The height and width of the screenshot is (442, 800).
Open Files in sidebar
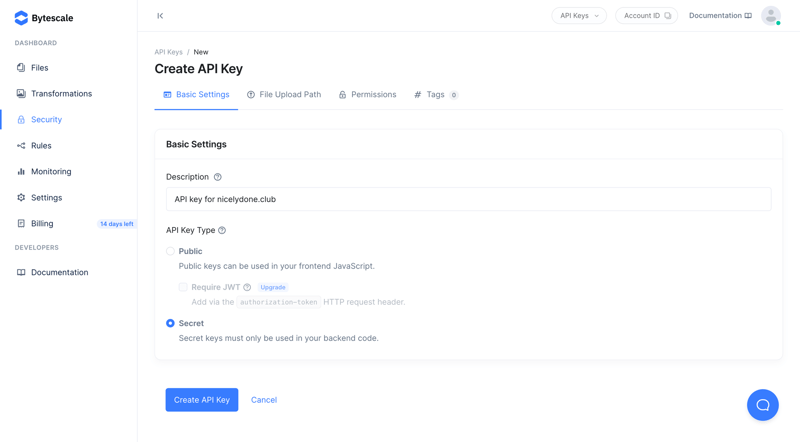pyautogui.click(x=39, y=67)
